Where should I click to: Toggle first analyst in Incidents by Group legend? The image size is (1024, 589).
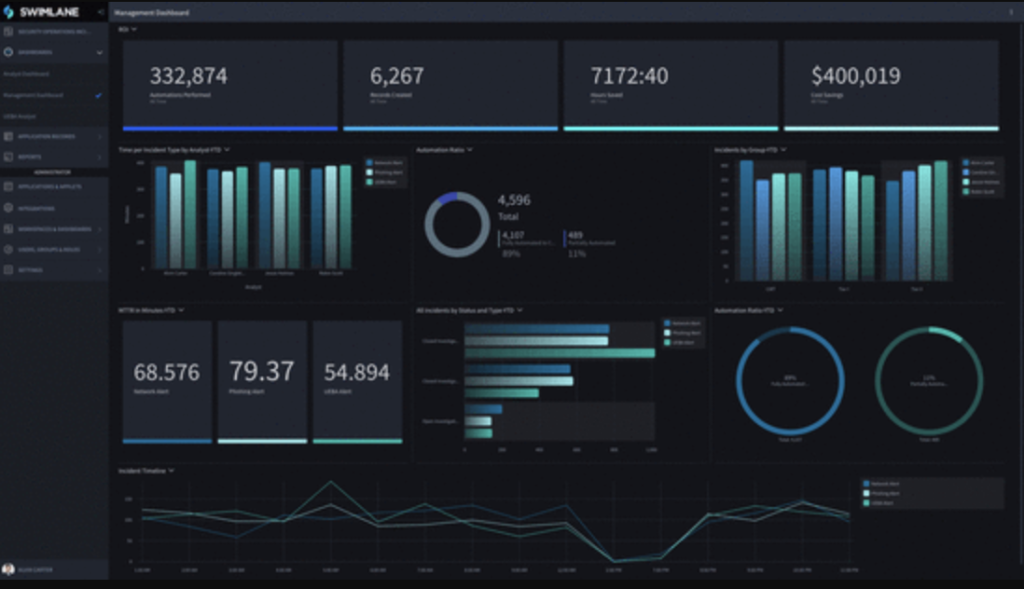pyautogui.click(x=979, y=163)
